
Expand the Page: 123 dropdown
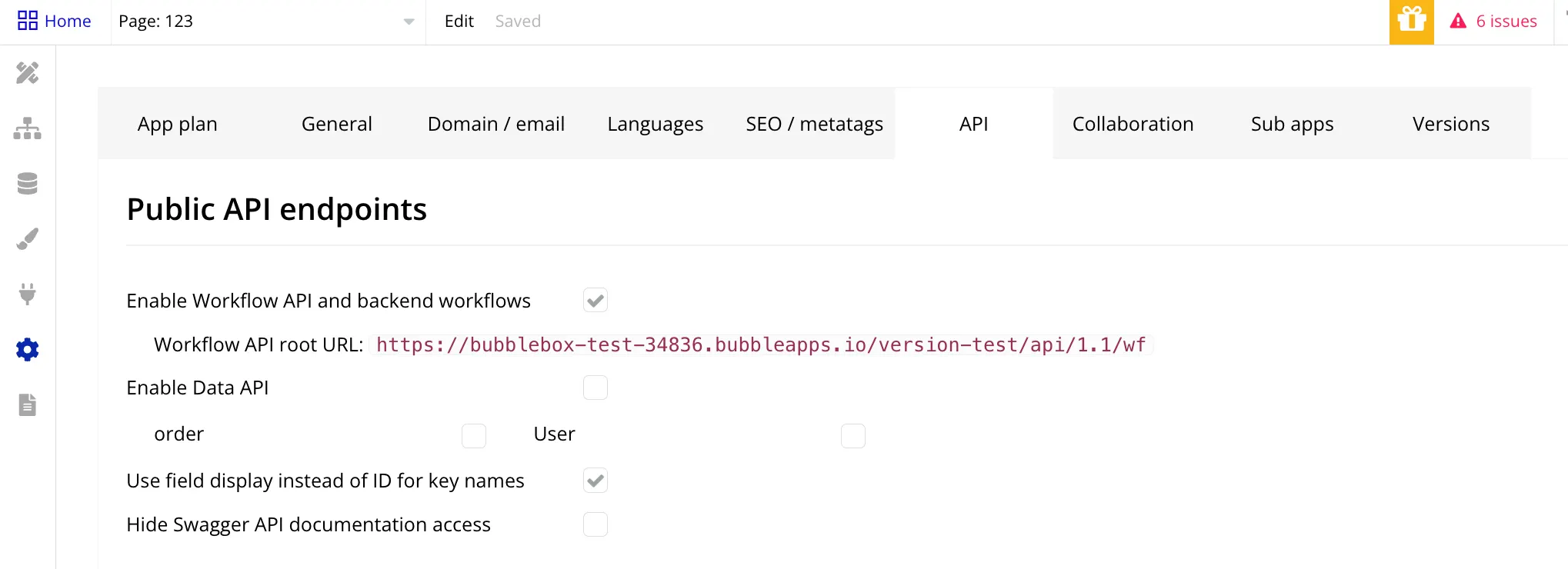(409, 22)
